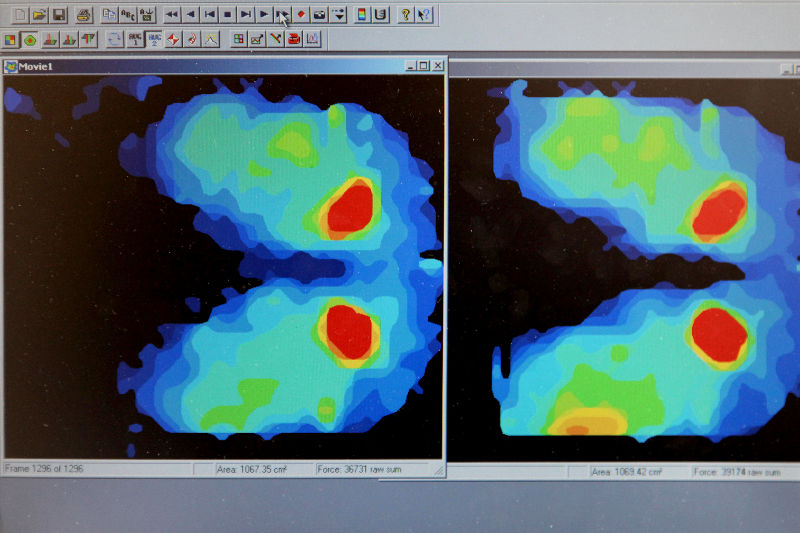The image size is (800, 533).
Task: Open the rainbow color legend icon
Action: click(x=362, y=15)
